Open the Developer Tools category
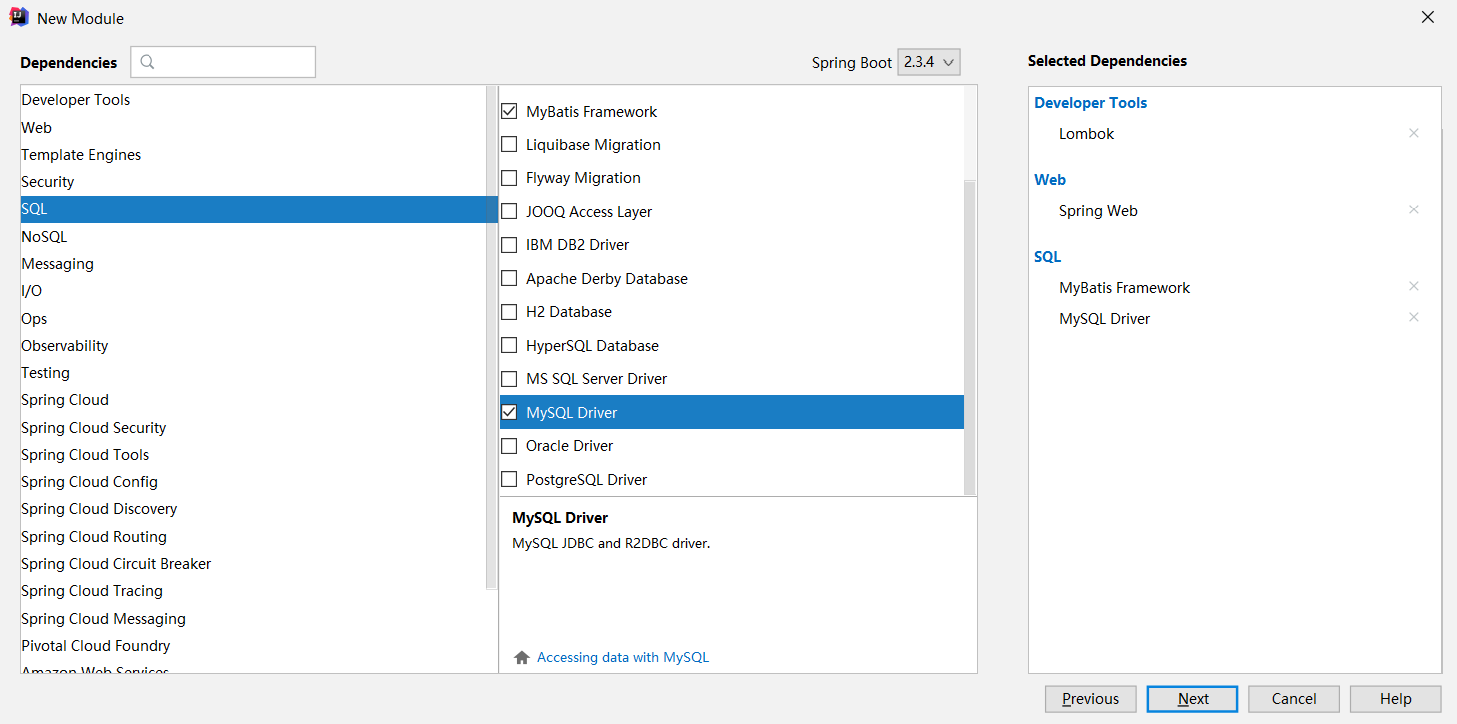 coord(76,100)
